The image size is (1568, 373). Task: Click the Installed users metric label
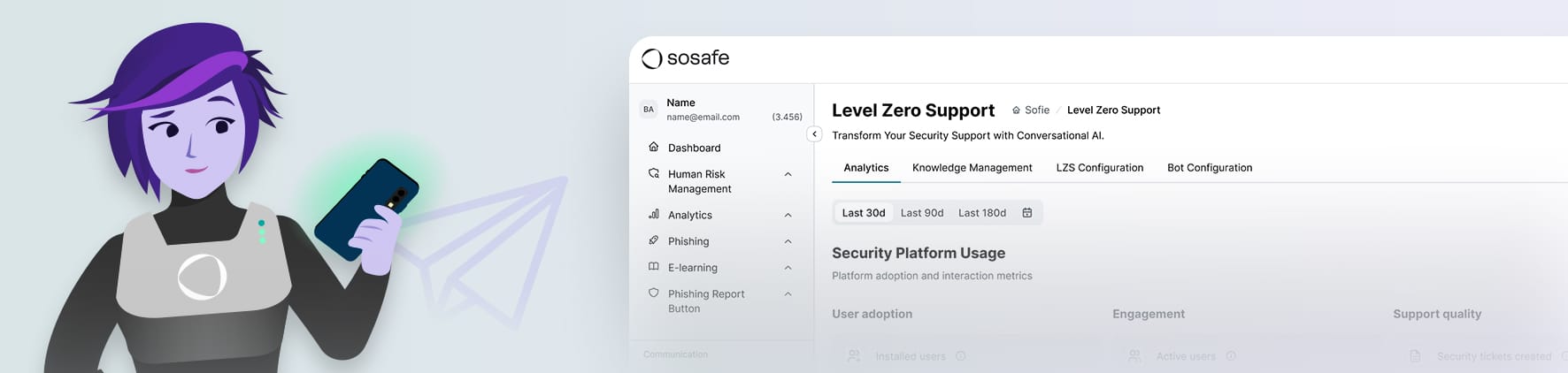(x=911, y=356)
